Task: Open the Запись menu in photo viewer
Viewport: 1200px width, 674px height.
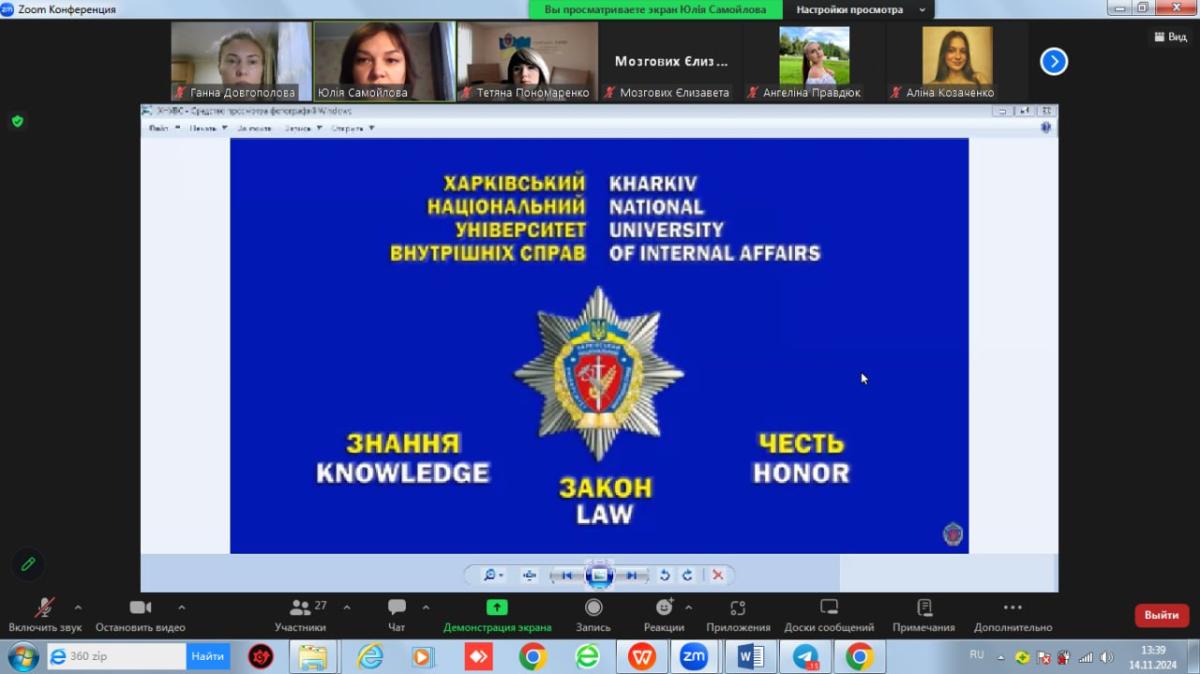Action: (x=303, y=128)
